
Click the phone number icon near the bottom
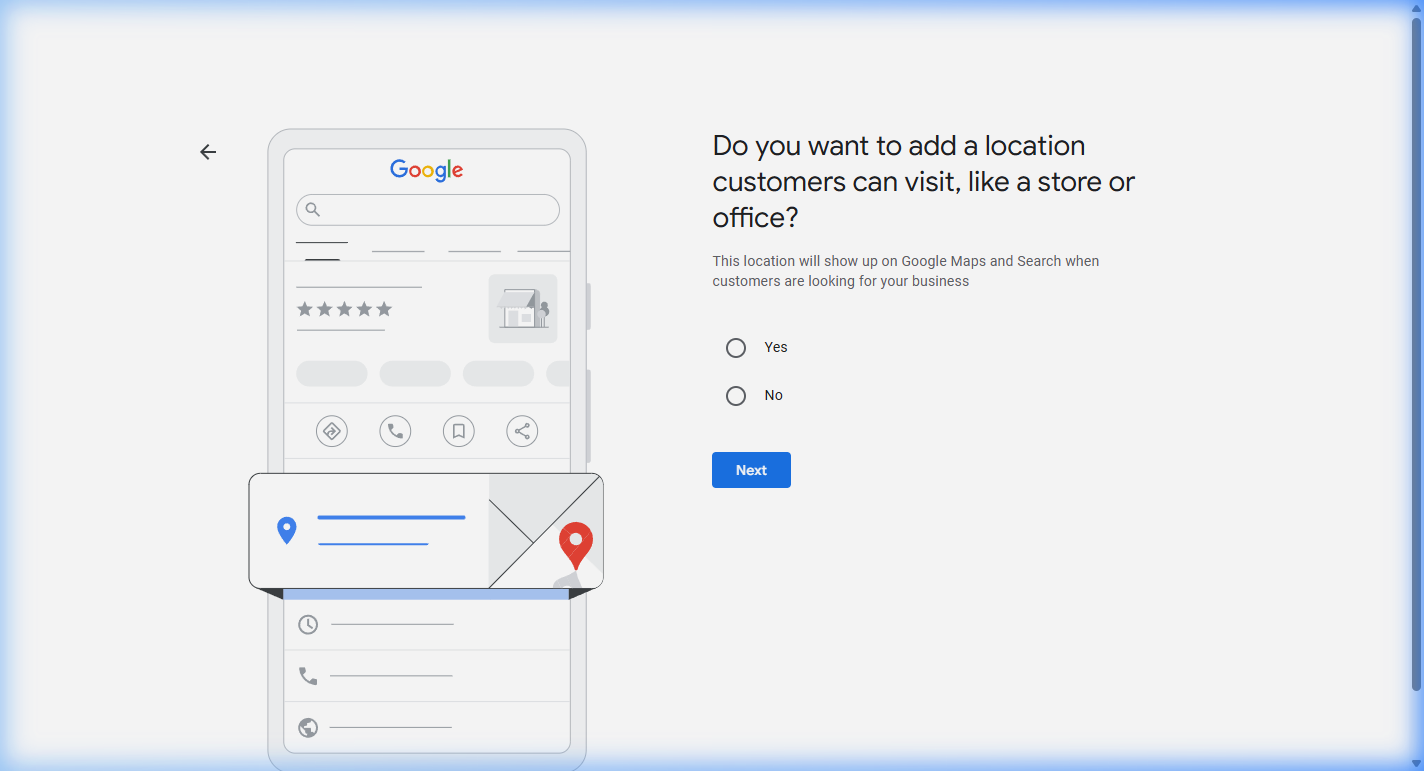click(x=307, y=675)
